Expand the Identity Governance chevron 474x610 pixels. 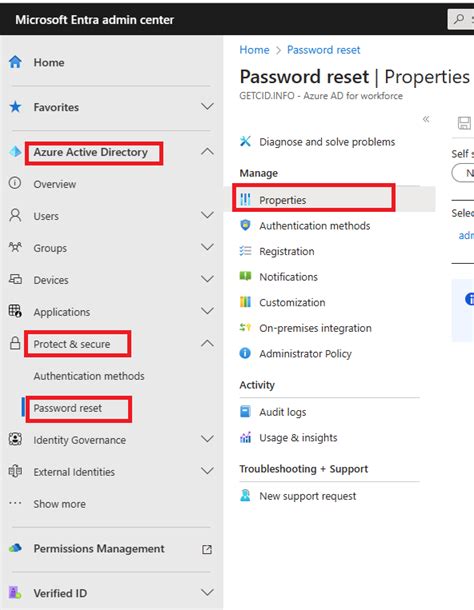coord(207,439)
